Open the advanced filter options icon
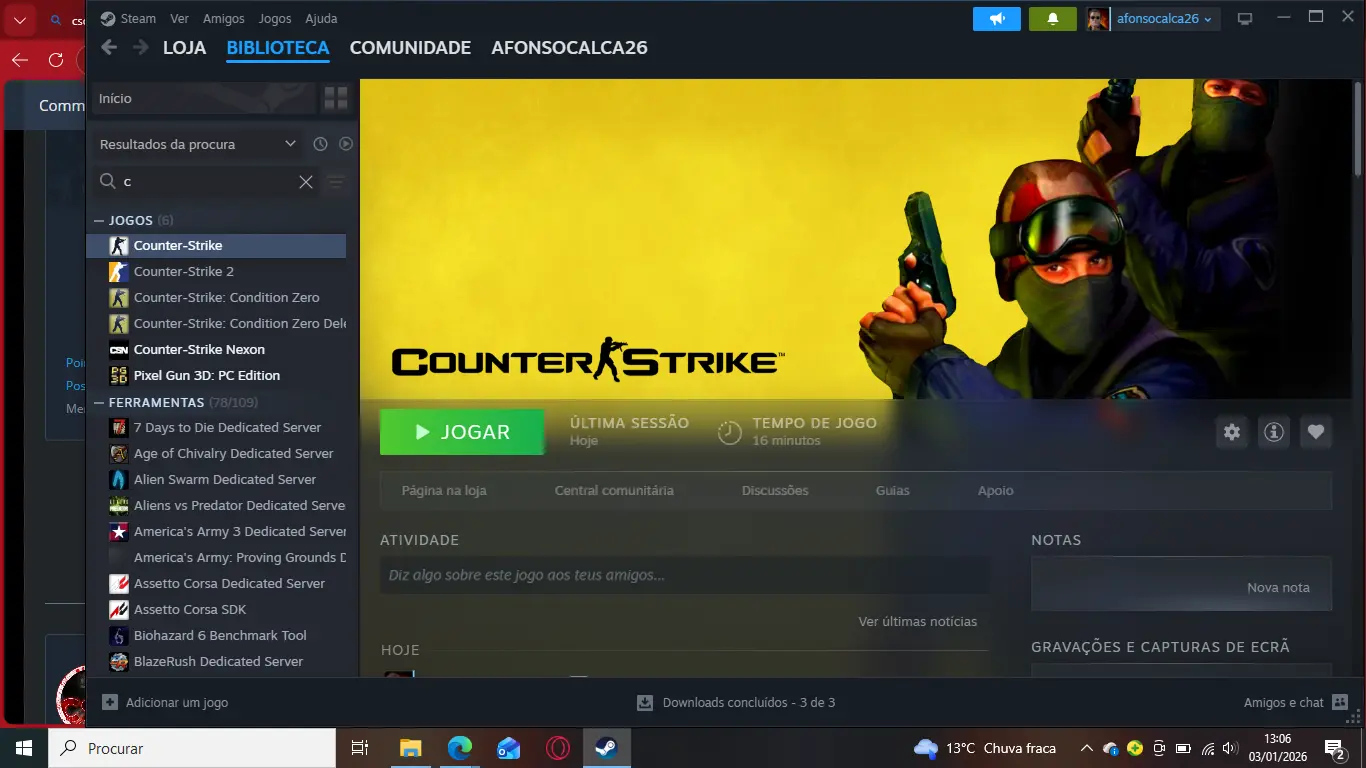Image resolution: width=1366 pixels, height=768 pixels. click(x=336, y=182)
